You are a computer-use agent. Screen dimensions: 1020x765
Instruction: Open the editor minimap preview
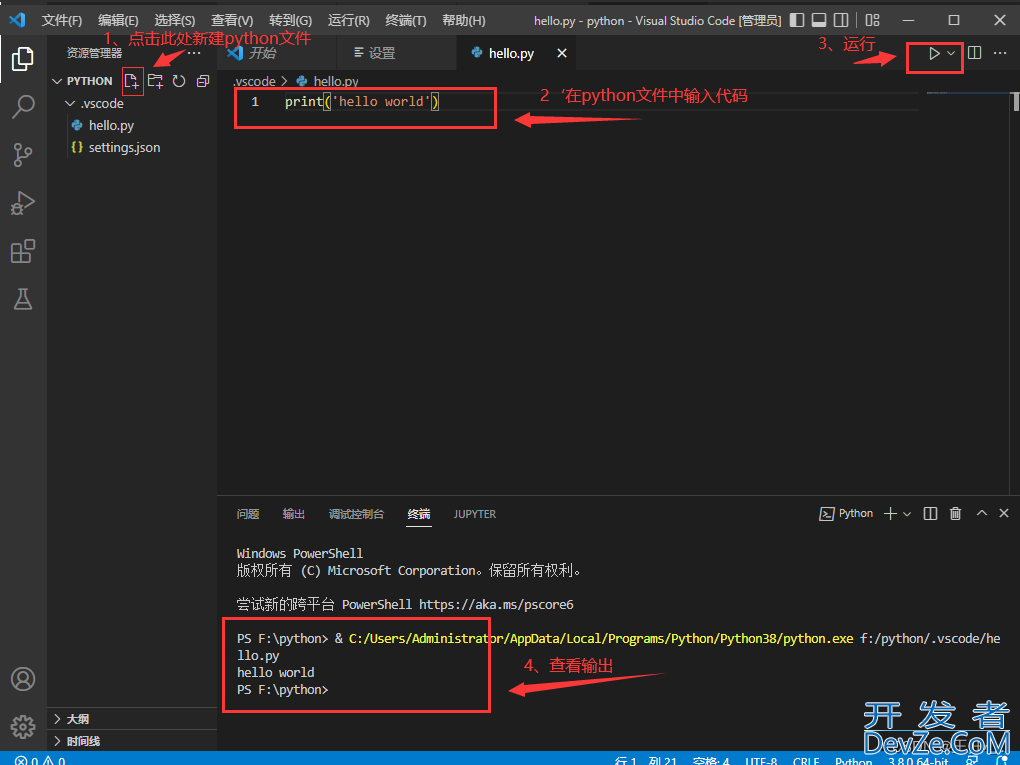(968, 95)
